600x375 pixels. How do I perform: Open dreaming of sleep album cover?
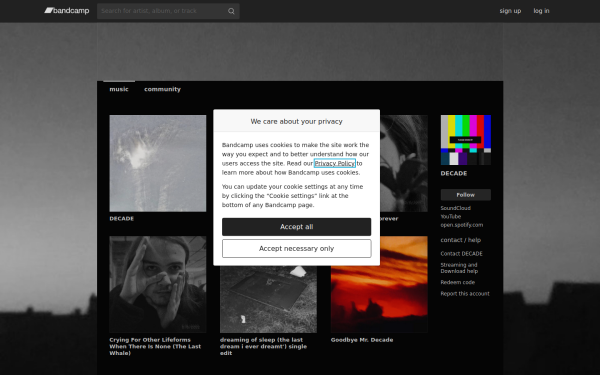click(268, 299)
